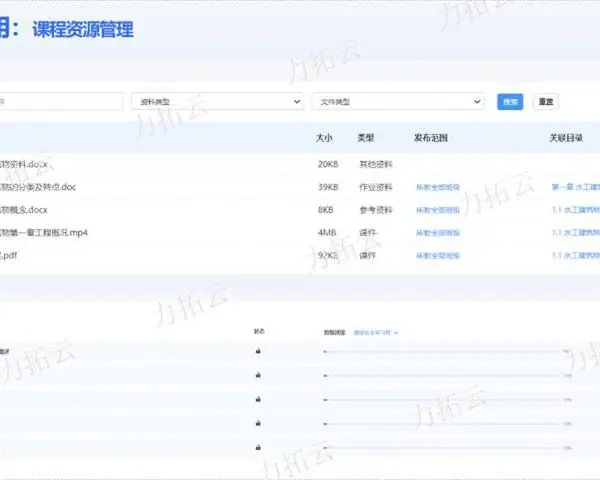Open the 概念.docx file name

click(x=24, y=210)
